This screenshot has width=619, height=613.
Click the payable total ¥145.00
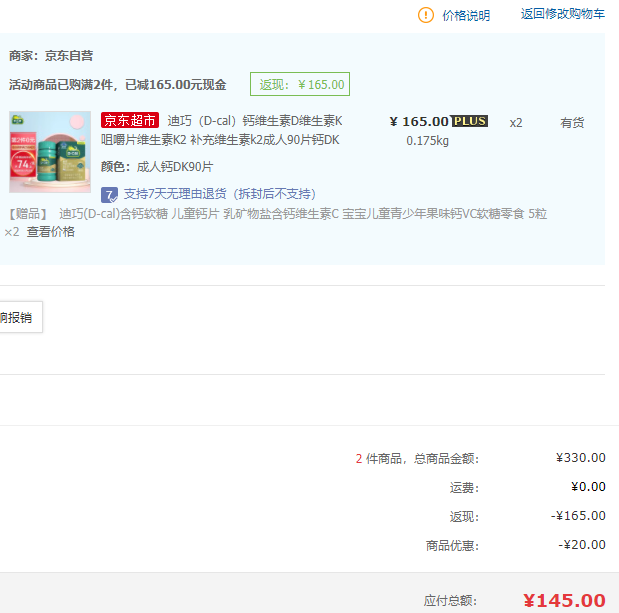click(565, 601)
